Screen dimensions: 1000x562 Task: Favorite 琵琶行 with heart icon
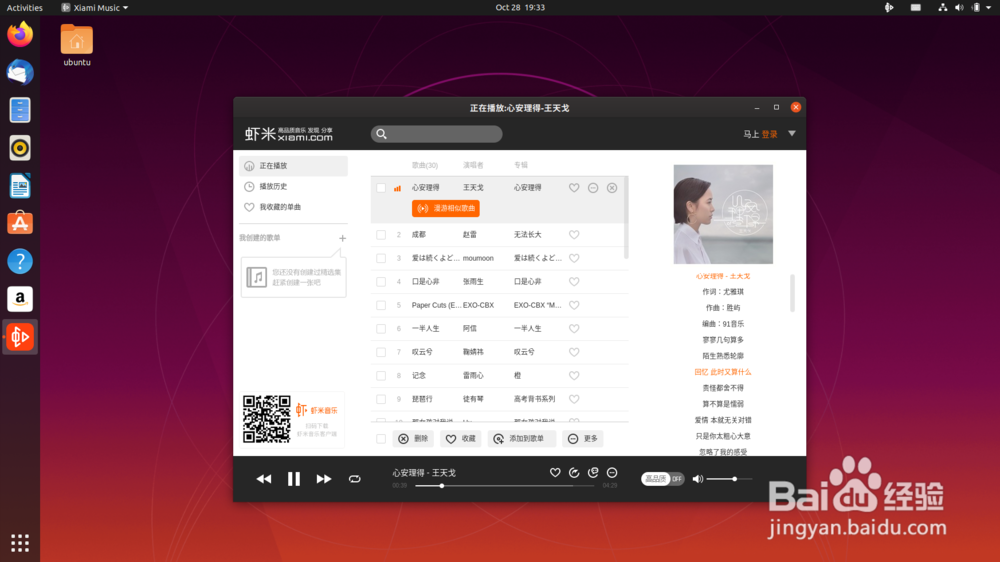point(574,399)
